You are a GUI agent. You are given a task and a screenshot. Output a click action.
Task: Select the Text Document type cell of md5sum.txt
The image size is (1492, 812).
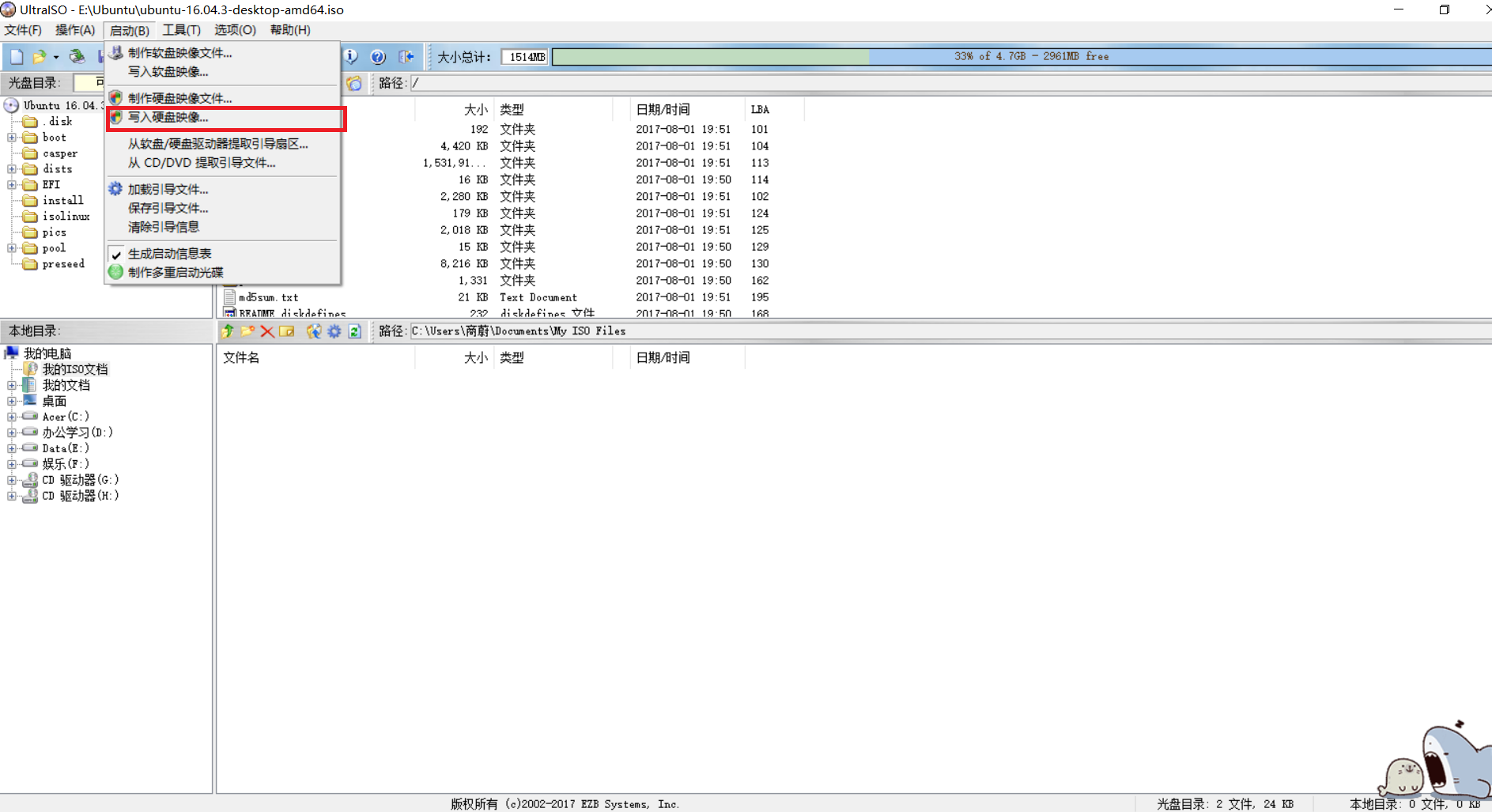(x=538, y=297)
